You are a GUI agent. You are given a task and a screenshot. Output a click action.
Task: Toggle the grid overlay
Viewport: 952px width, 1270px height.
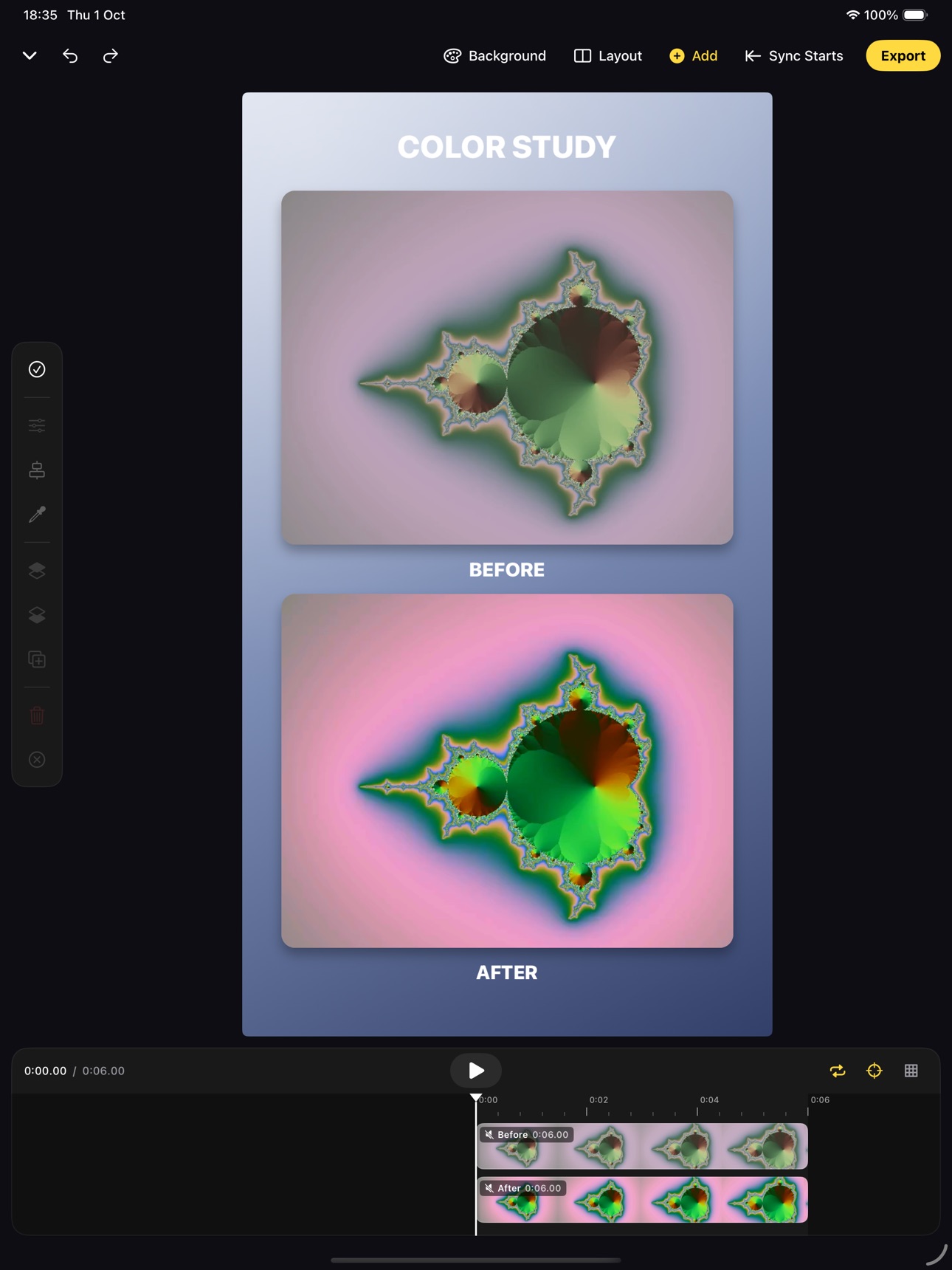coord(911,1071)
